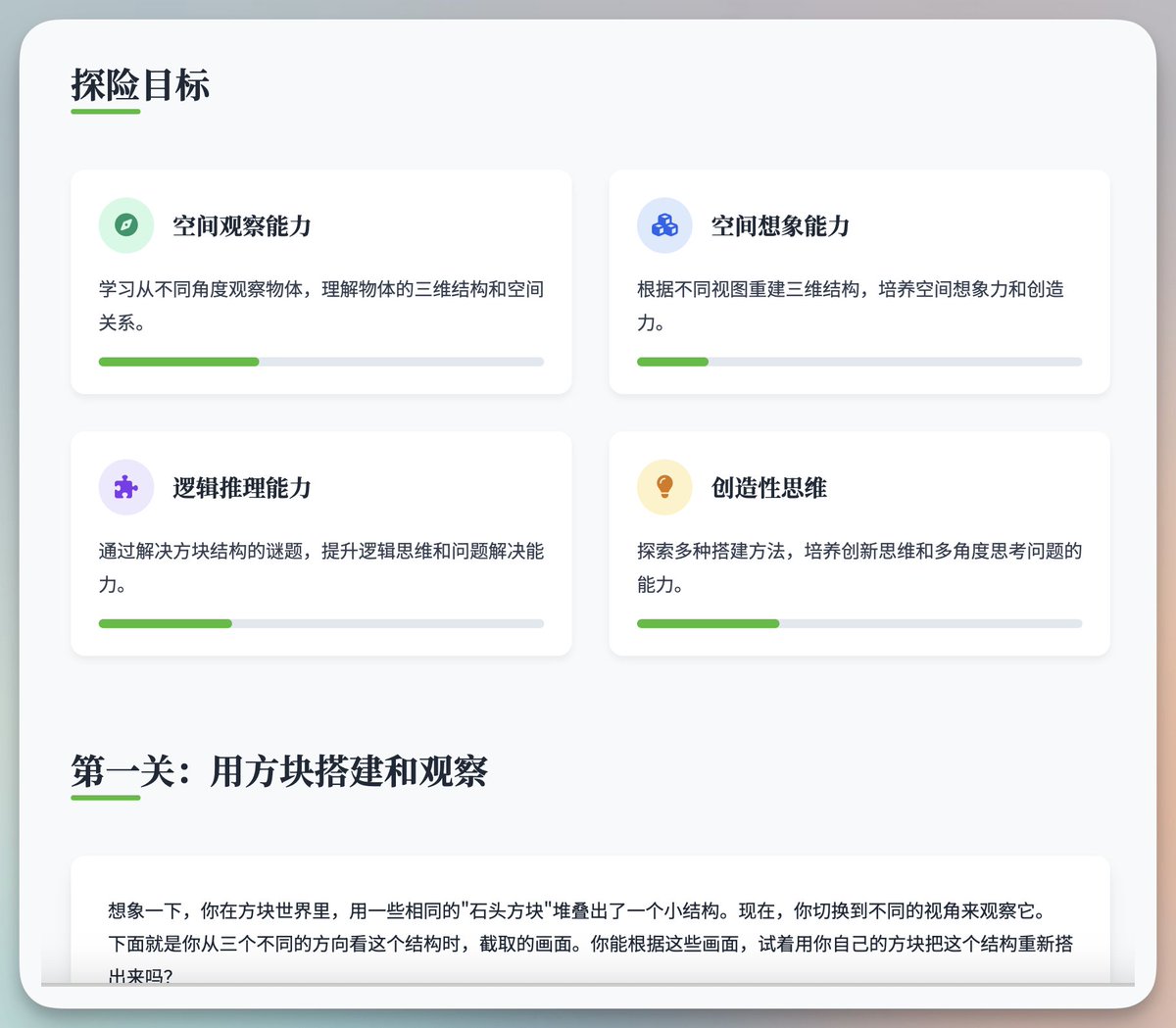The width and height of the screenshot is (1176, 1028).
Task: Click the 空间想象能力 card title
Action: click(x=778, y=225)
